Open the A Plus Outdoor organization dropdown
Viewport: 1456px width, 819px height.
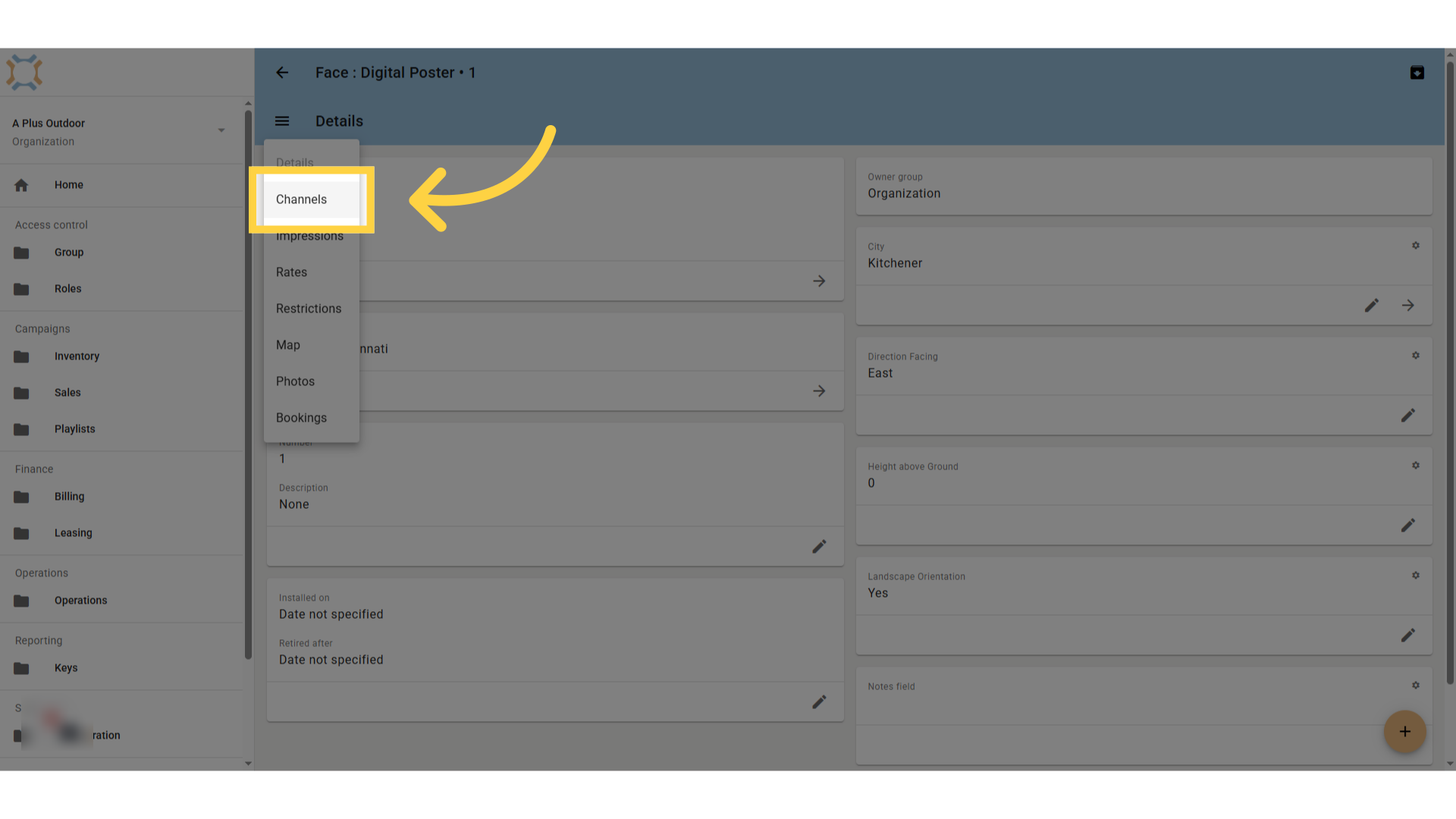click(x=121, y=132)
